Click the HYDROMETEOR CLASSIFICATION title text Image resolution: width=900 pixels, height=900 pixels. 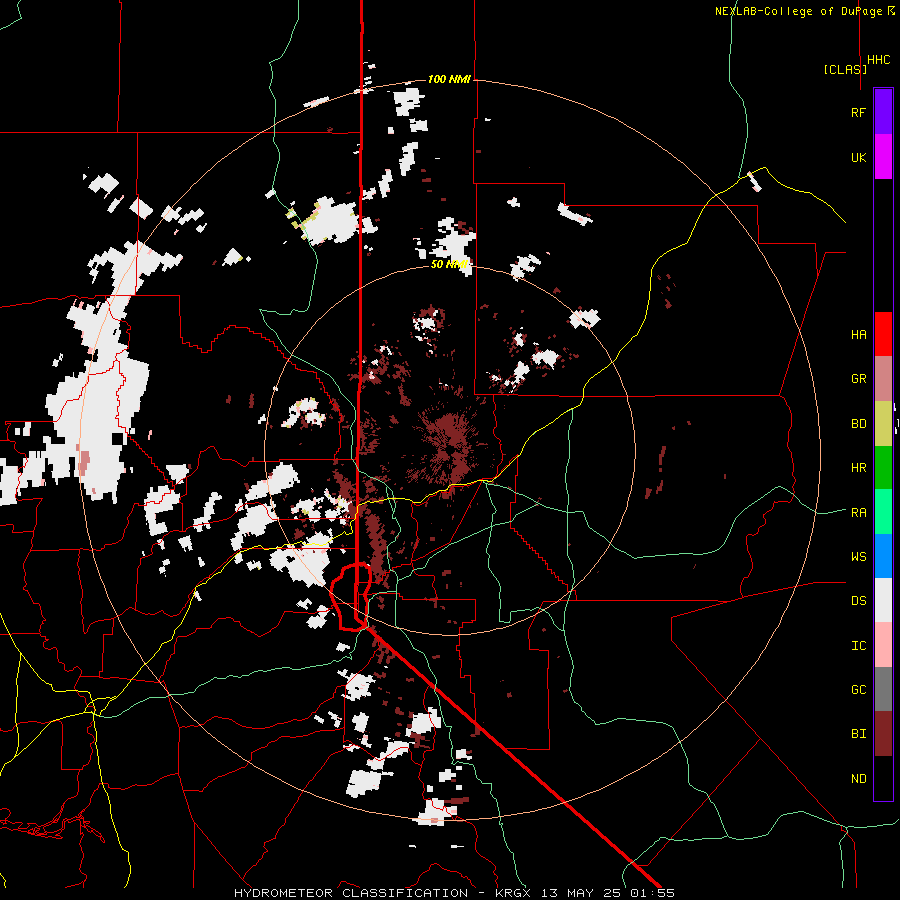click(x=351, y=893)
